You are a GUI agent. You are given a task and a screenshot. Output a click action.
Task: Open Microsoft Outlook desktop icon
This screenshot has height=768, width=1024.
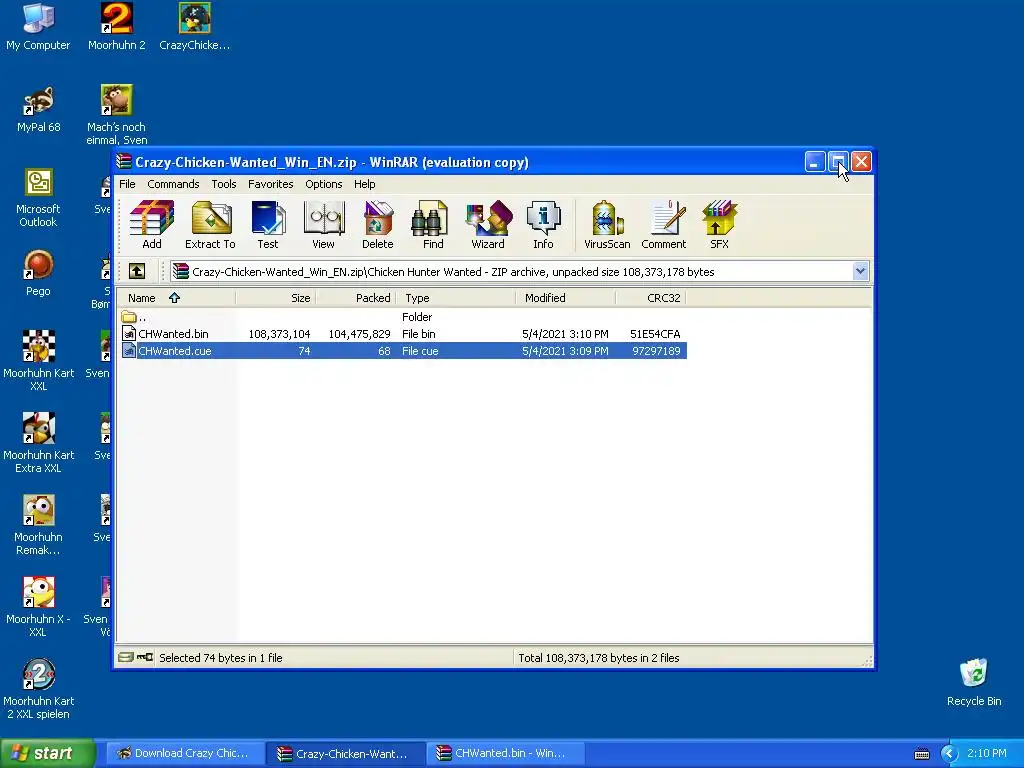coord(39,197)
